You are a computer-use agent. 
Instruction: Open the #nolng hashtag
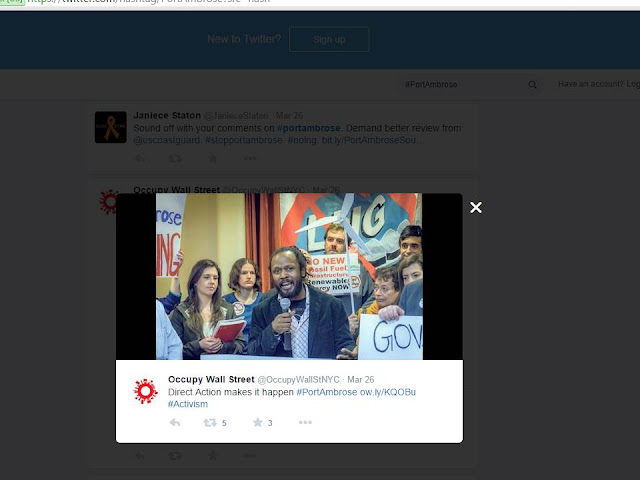click(x=302, y=140)
